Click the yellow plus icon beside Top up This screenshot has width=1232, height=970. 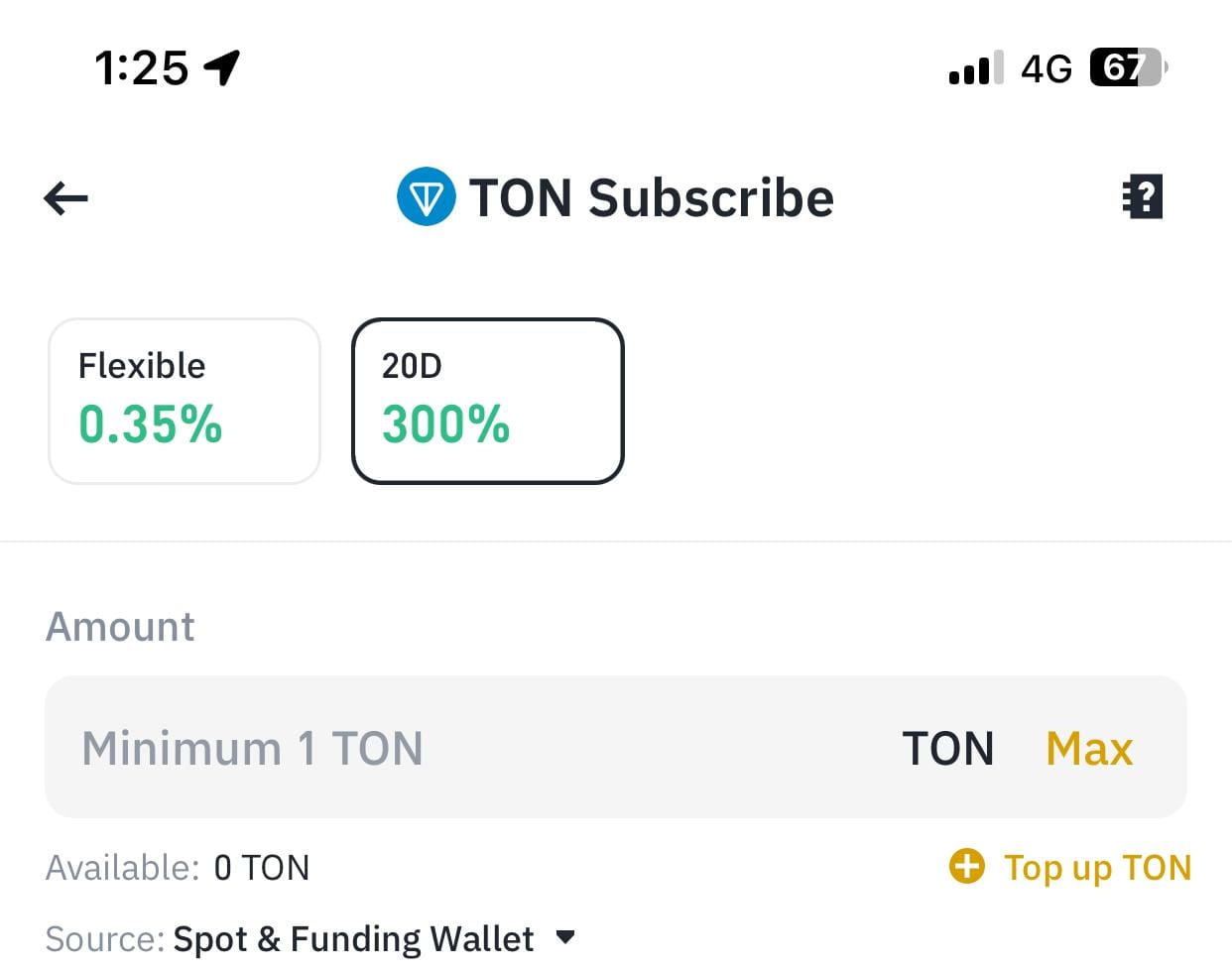(x=966, y=866)
